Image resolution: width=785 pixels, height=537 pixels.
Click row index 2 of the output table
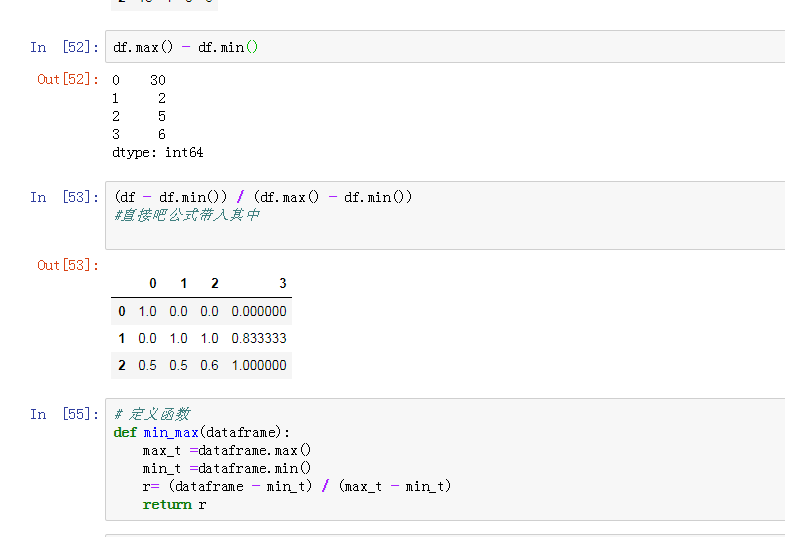click(122, 365)
